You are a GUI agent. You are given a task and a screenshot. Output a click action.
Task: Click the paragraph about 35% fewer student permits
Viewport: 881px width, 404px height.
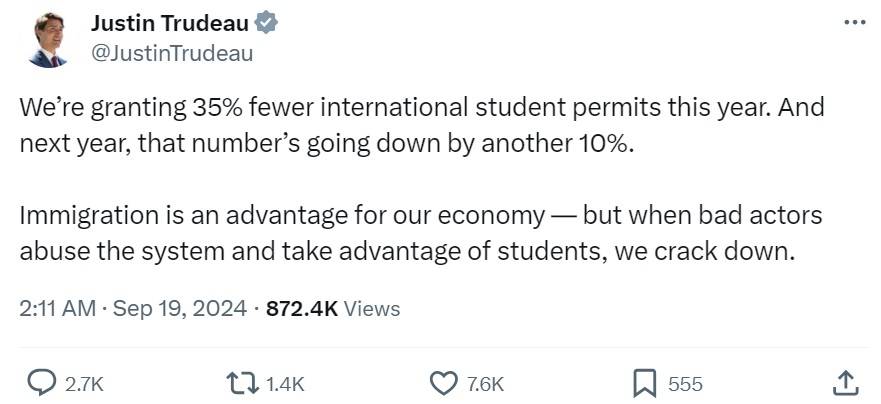tap(420, 125)
